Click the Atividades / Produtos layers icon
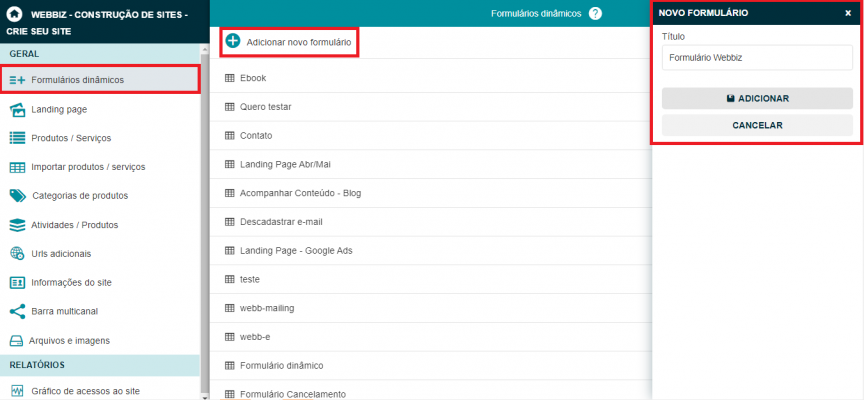Screen dimensions: 864x400 pyautogui.click(x=17, y=225)
